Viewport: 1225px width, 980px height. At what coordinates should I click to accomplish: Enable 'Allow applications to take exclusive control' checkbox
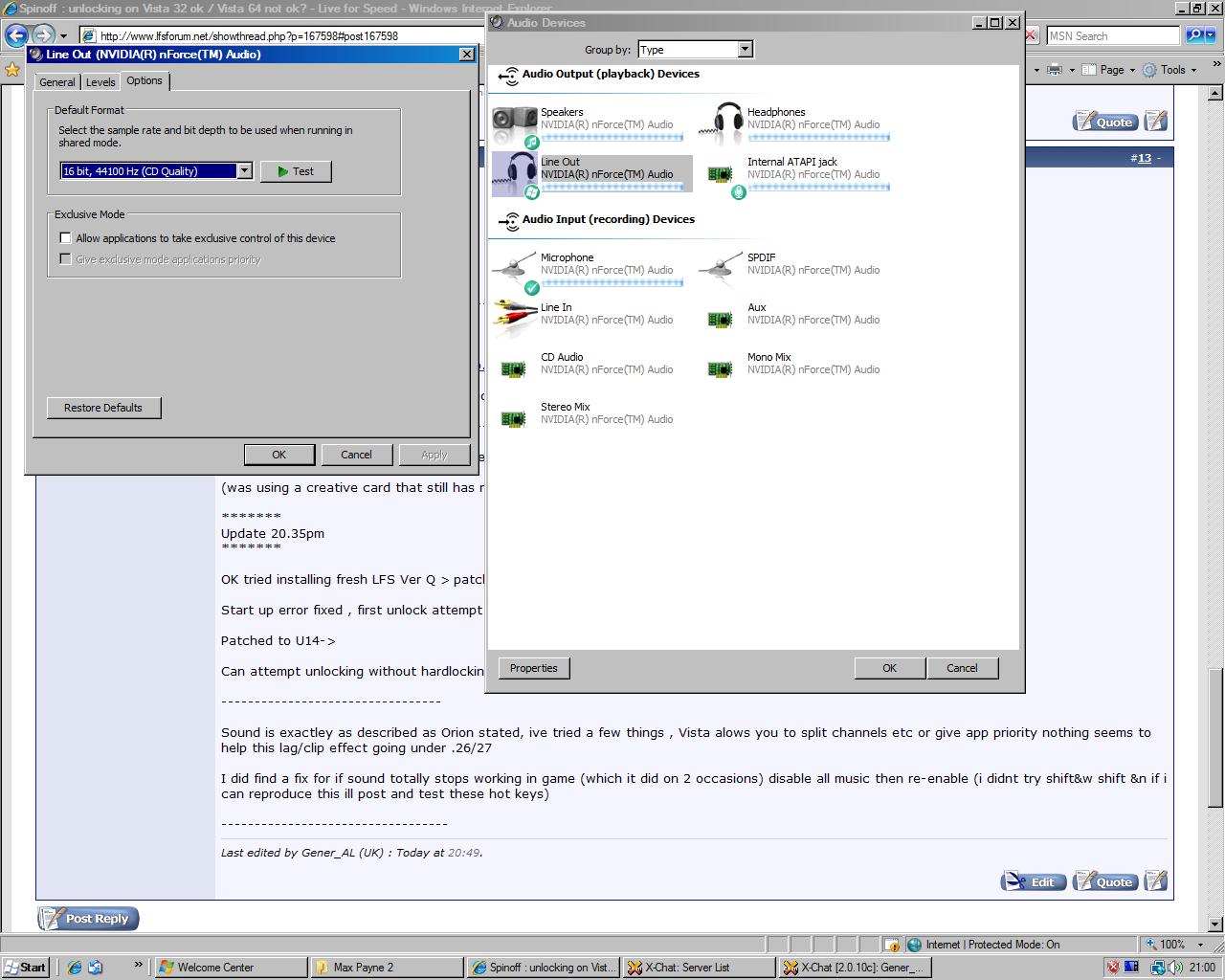point(65,238)
